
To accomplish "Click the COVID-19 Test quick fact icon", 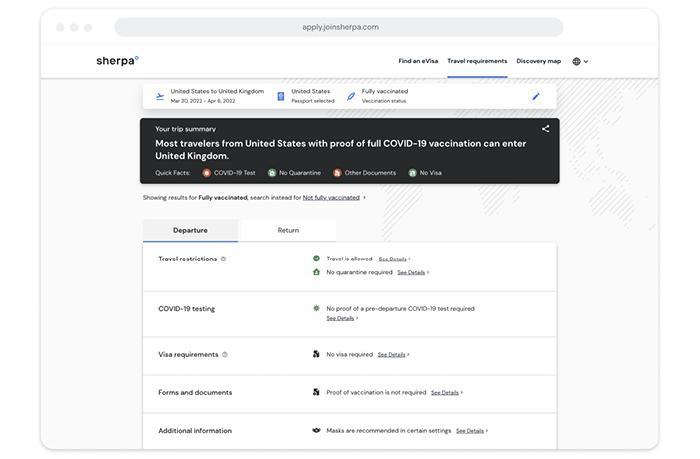I will pyautogui.click(x=206, y=173).
